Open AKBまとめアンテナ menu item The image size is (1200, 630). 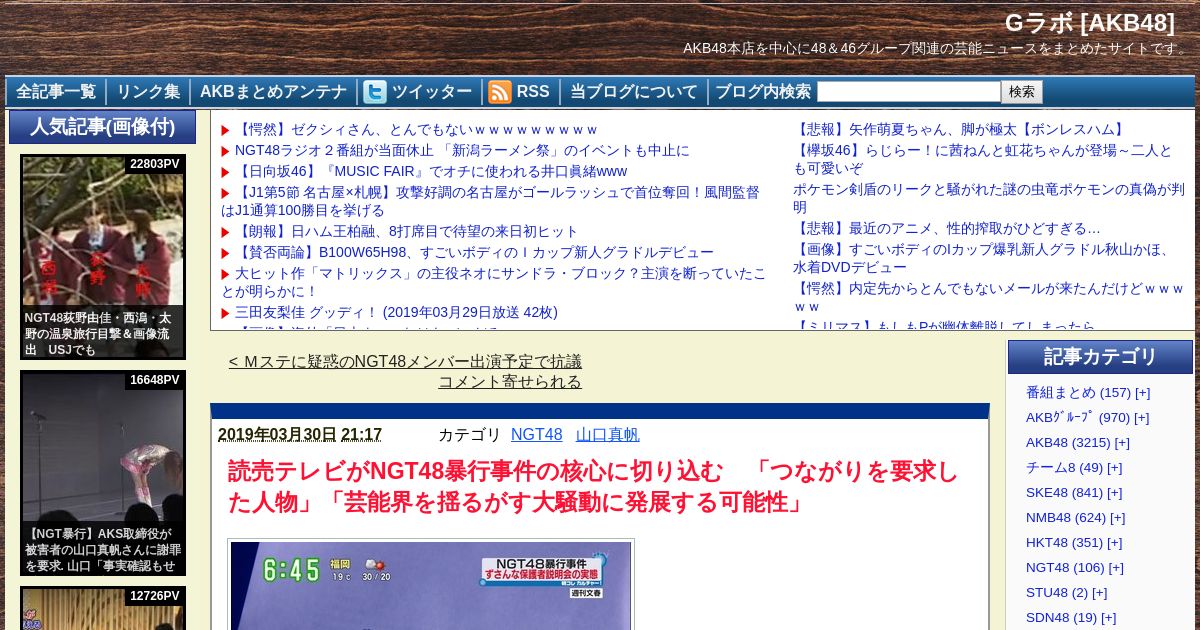click(273, 92)
